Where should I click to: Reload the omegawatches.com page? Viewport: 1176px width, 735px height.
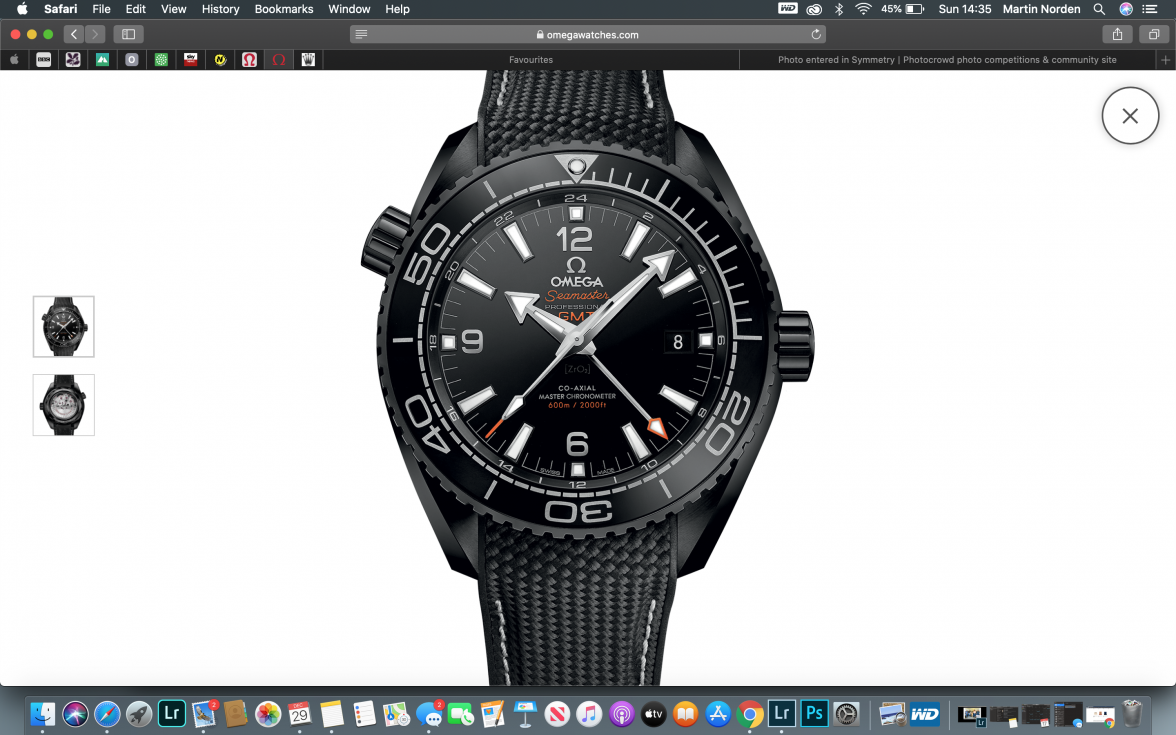816,34
